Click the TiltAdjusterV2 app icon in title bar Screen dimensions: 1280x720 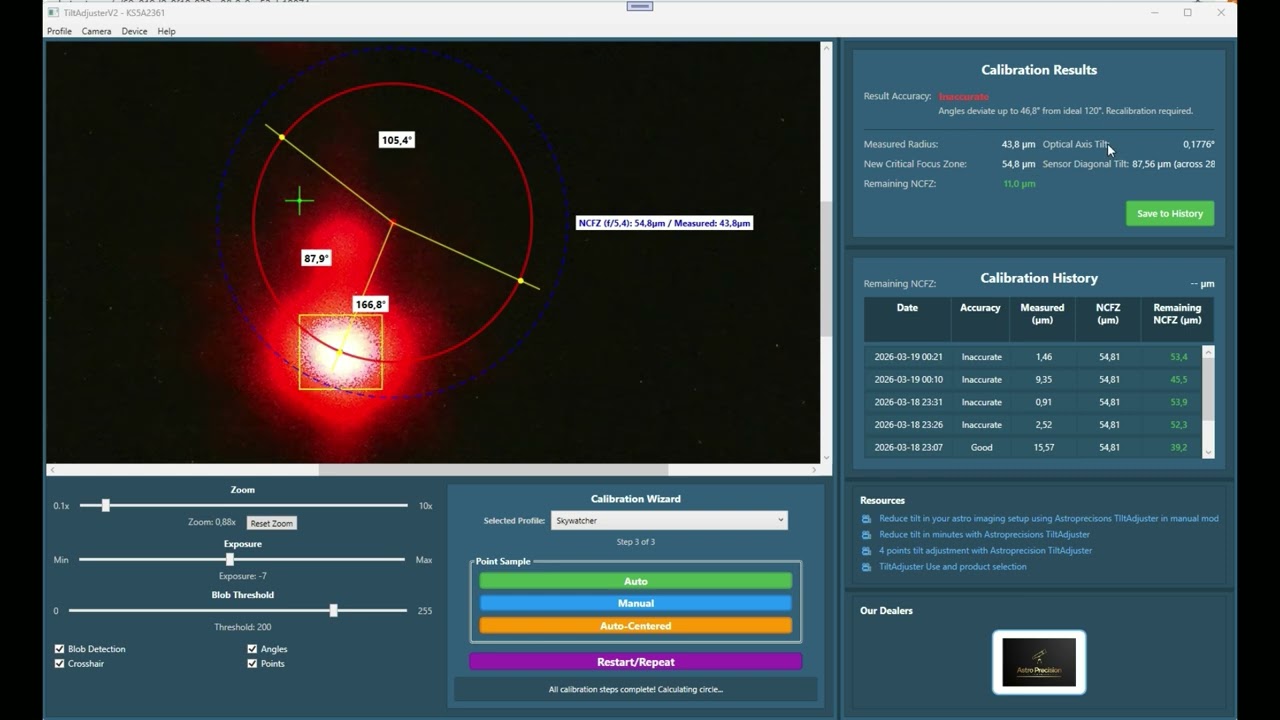[x=53, y=13]
